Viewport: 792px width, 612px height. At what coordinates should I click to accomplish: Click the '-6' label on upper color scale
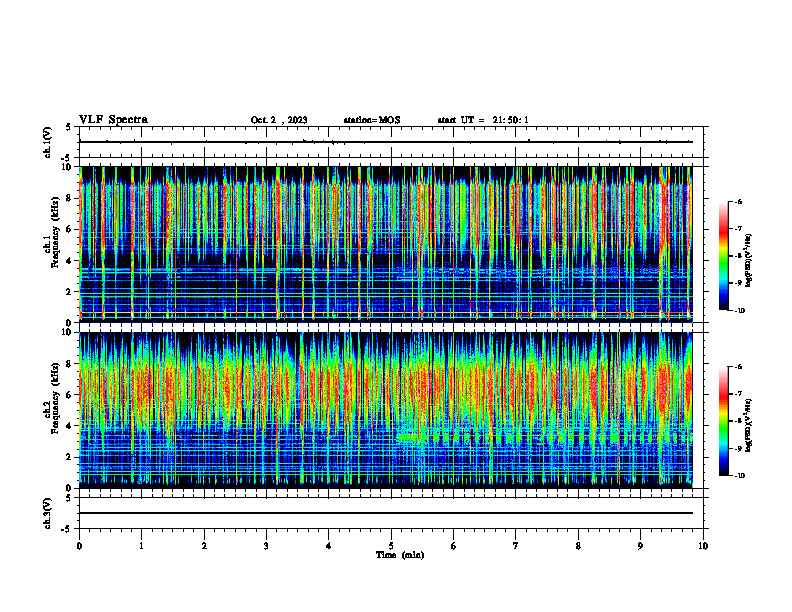[x=738, y=202]
